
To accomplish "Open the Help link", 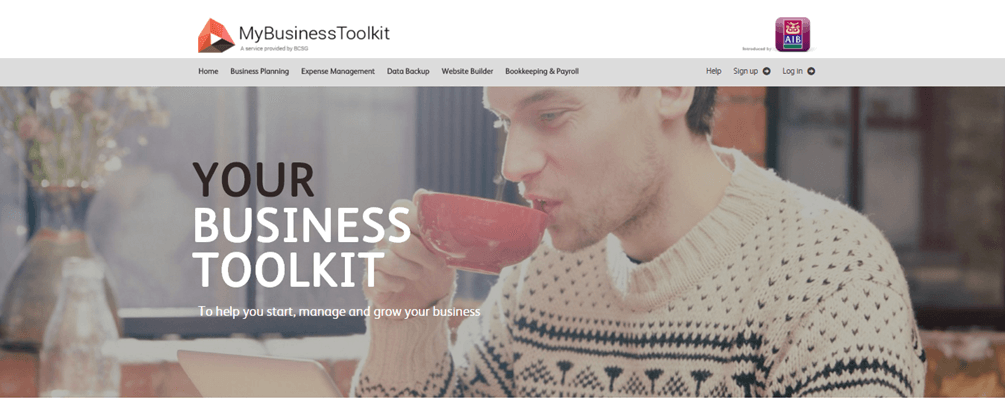I will point(713,71).
